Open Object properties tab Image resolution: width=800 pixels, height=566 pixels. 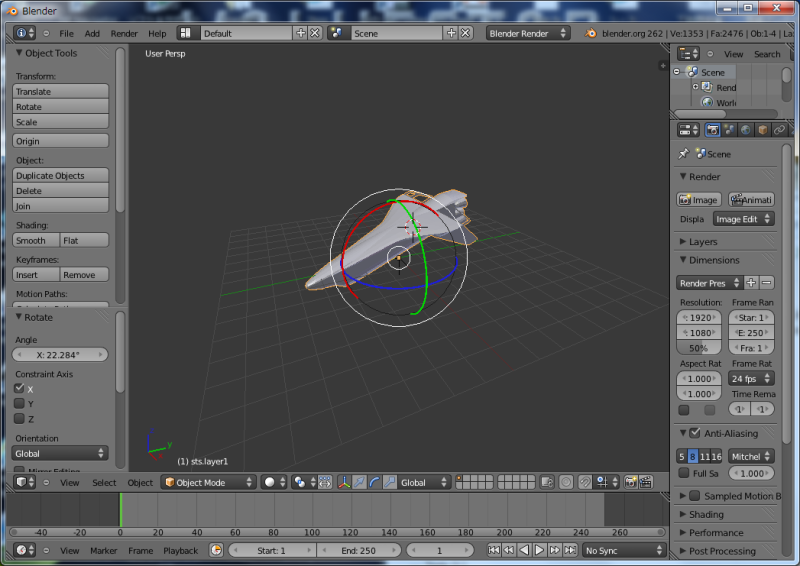pos(762,130)
